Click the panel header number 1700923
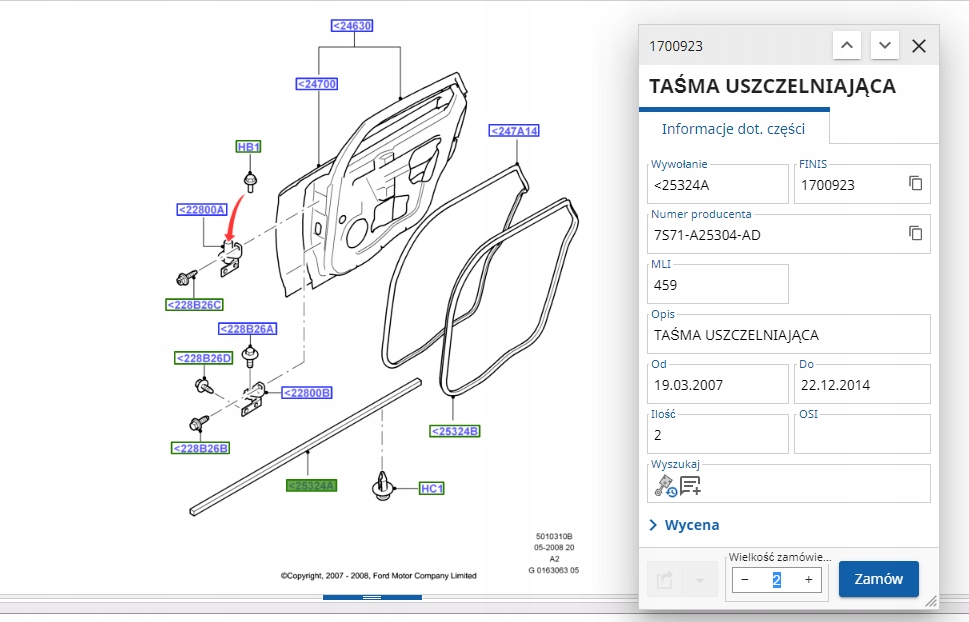This screenshot has width=969, height=622. tap(675, 46)
